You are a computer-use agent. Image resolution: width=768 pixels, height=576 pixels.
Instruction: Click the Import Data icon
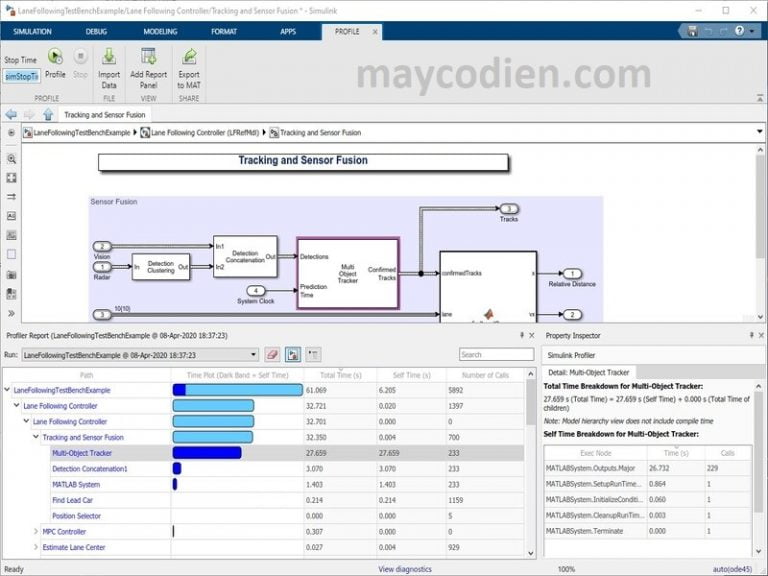tap(109, 62)
